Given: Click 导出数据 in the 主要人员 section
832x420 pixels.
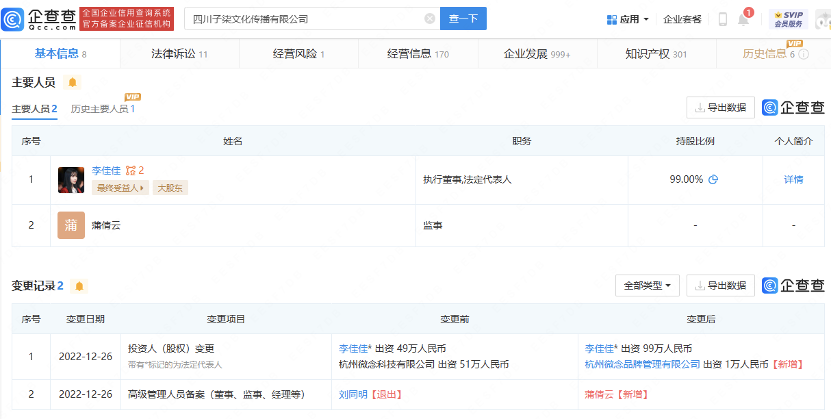Looking at the screenshot, I should 720,108.
